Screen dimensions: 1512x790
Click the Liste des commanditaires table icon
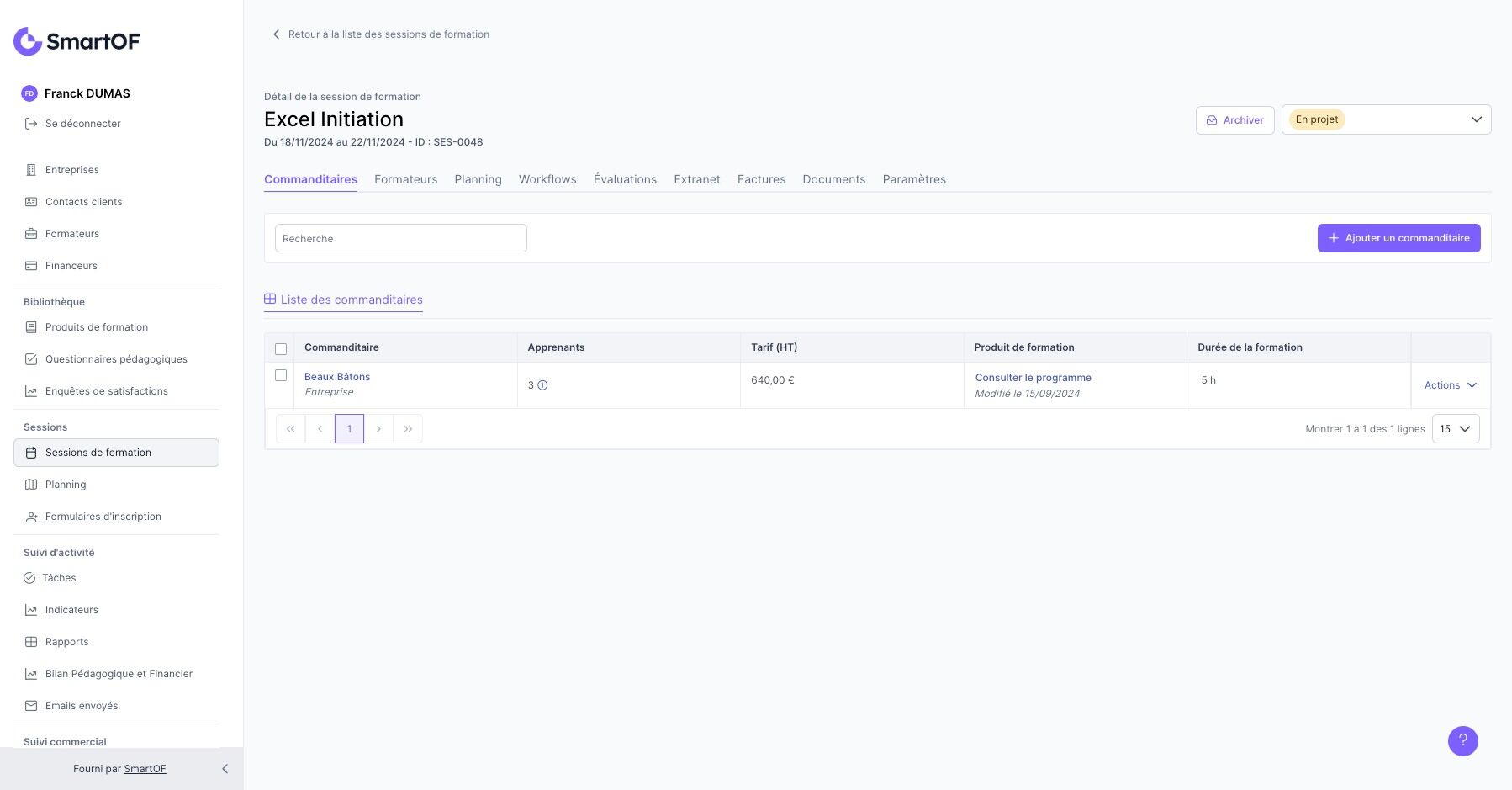[270, 300]
